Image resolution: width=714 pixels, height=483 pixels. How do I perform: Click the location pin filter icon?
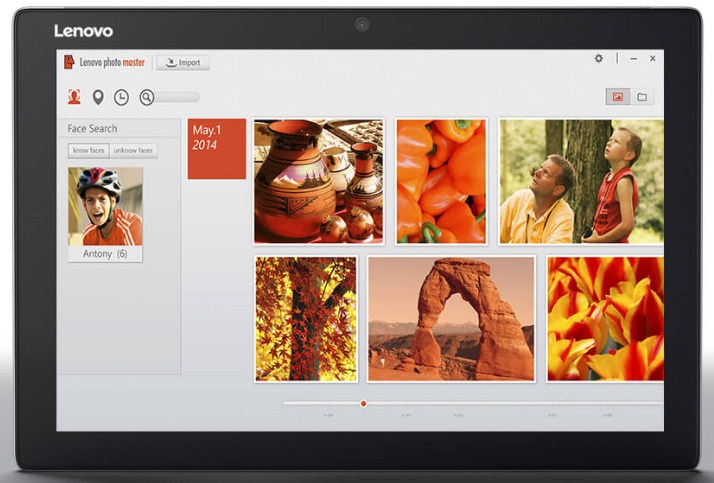98,97
